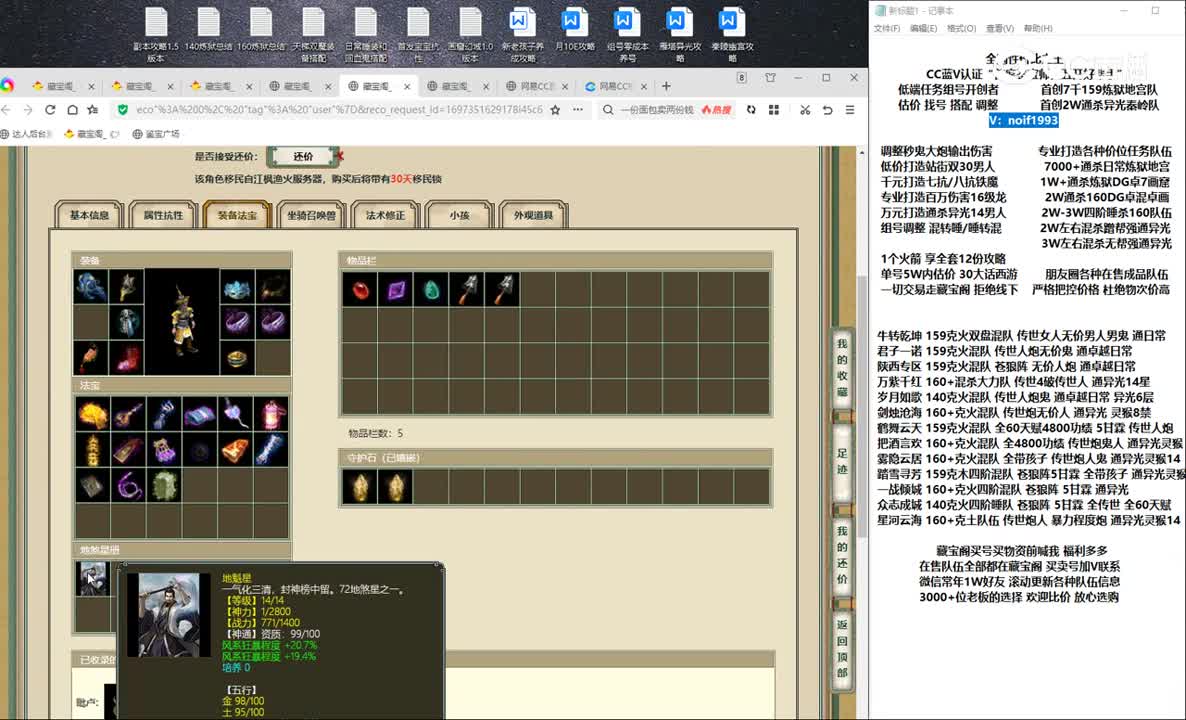This screenshot has height=720, width=1186.
Task: Open Notepad 编辑(E) menu
Action: click(x=924, y=29)
